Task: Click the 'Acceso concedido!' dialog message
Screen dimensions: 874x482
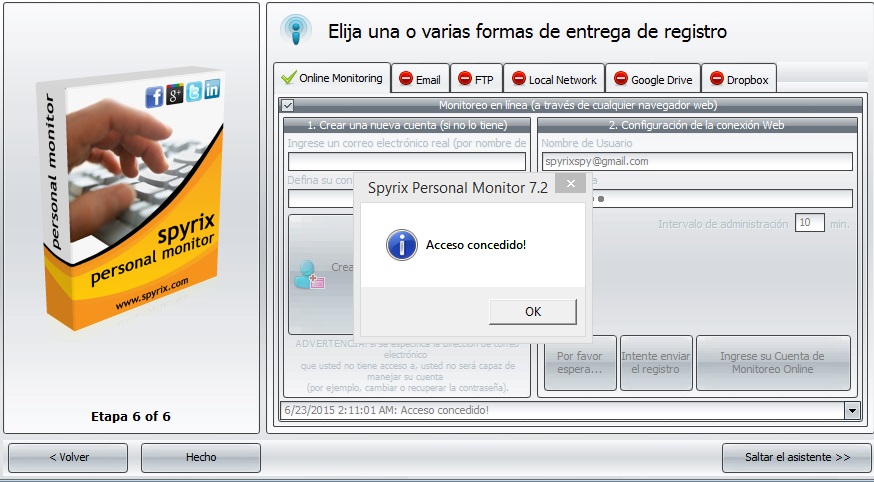Action: tap(476, 245)
